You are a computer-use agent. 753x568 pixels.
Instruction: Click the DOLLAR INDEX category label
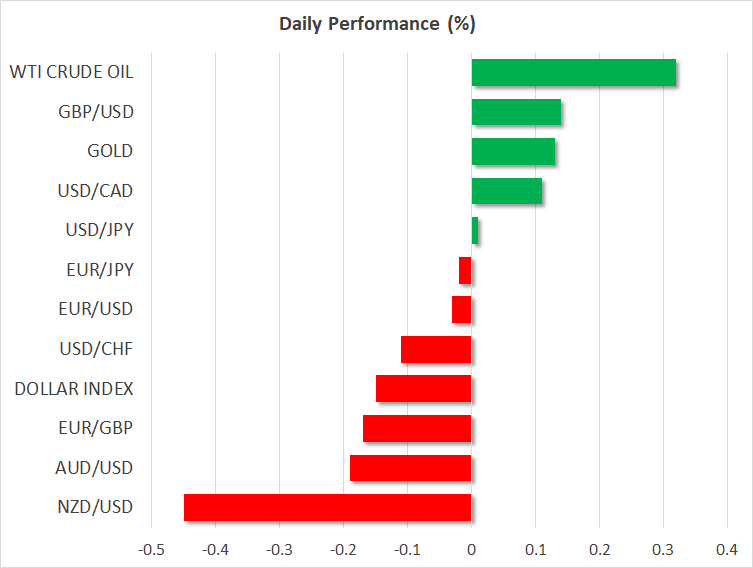[x=74, y=388]
